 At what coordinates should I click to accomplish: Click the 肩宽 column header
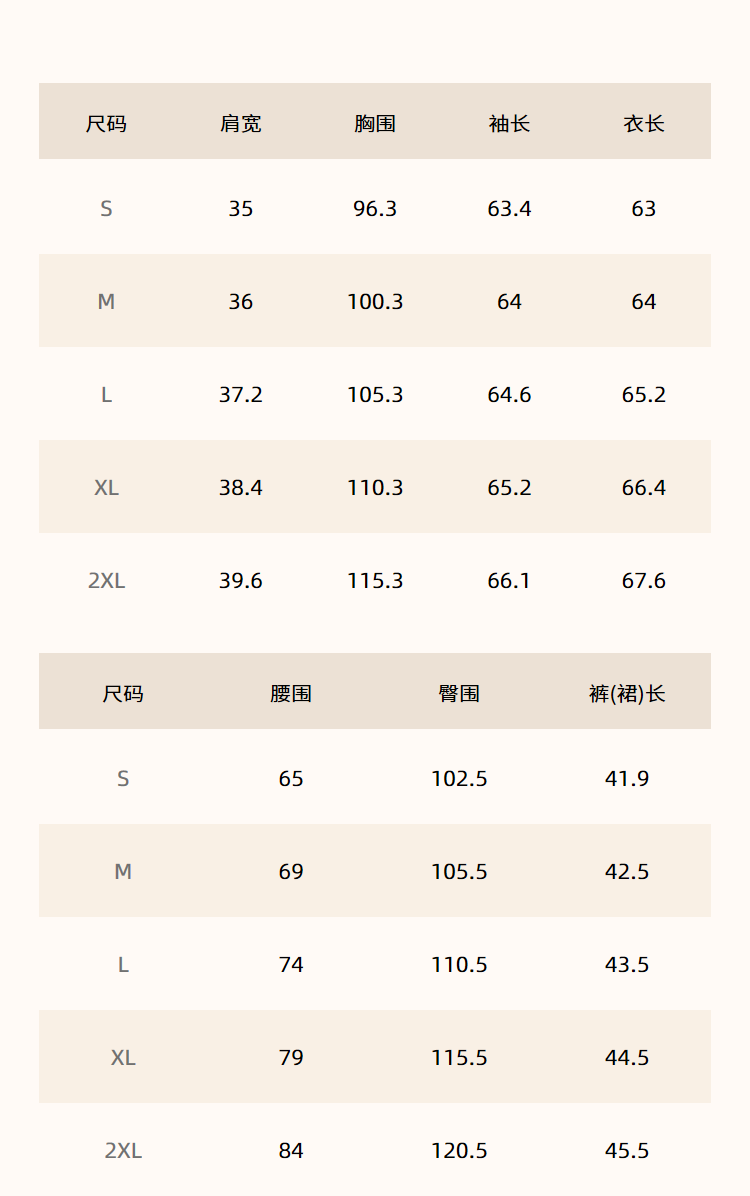click(241, 124)
